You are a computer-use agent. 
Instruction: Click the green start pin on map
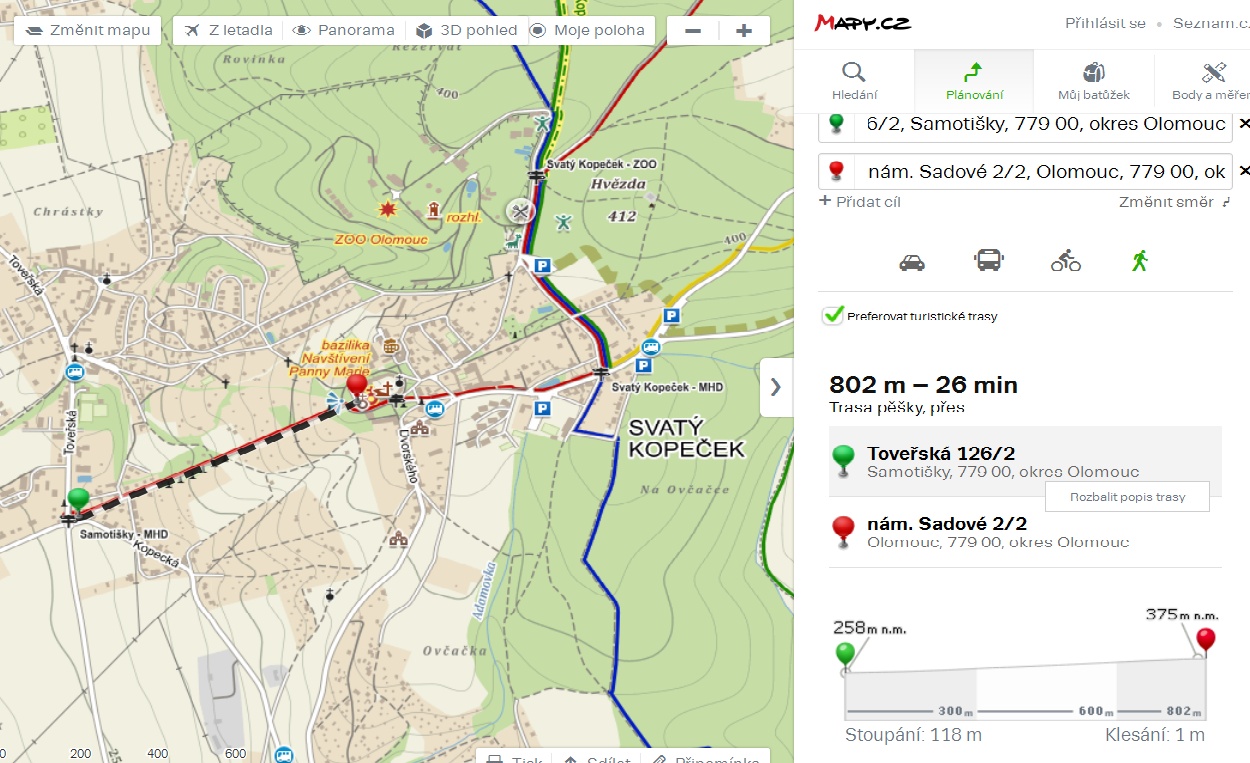click(78, 499)
